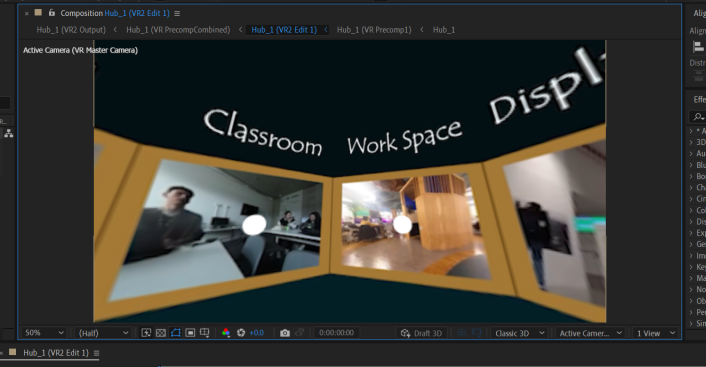Screen dimensions: 706x367
Task: Expand the 'Col' effects category chevron
Action: coord(691,210)
